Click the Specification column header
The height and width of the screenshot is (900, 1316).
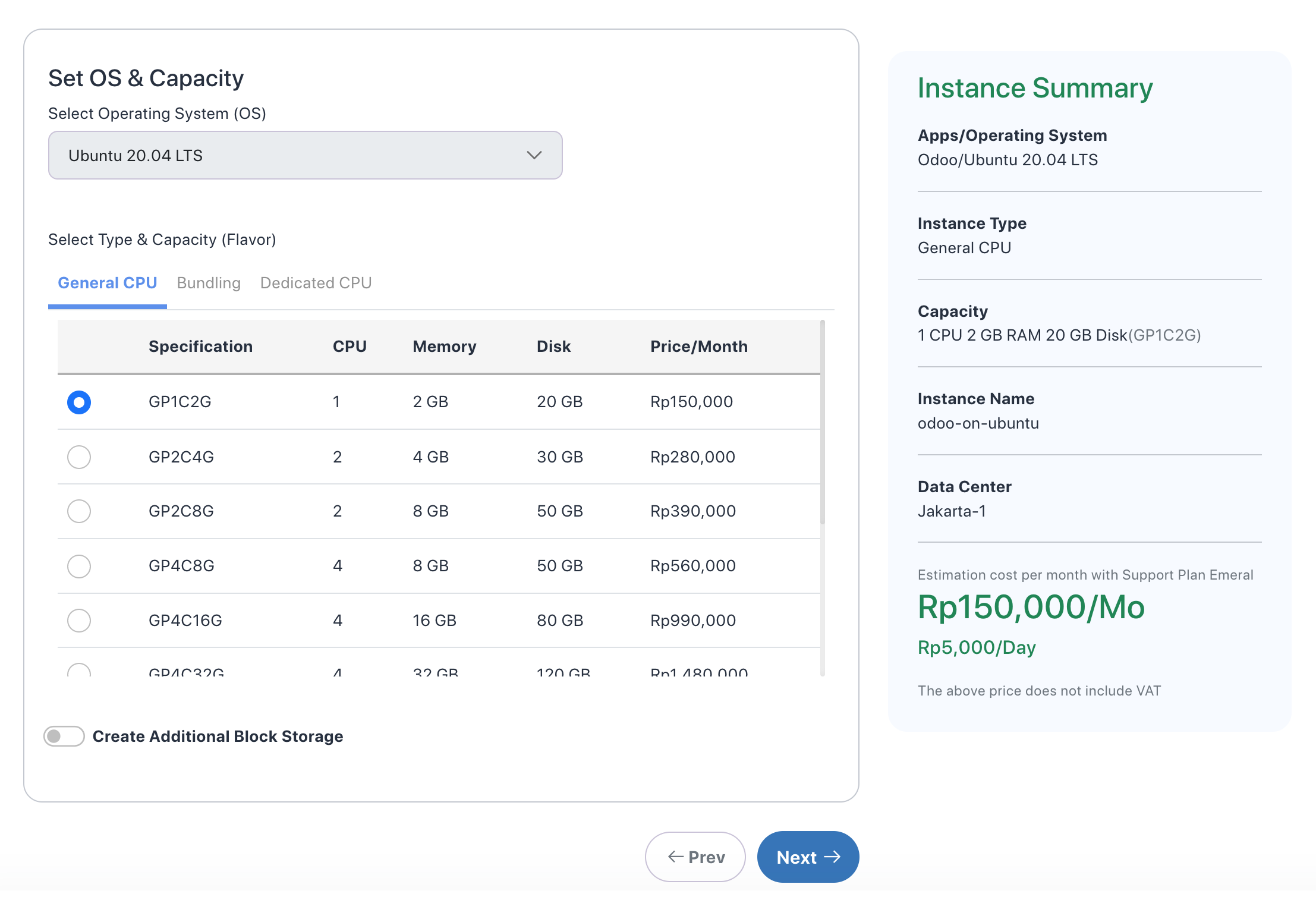click(200, 347)
